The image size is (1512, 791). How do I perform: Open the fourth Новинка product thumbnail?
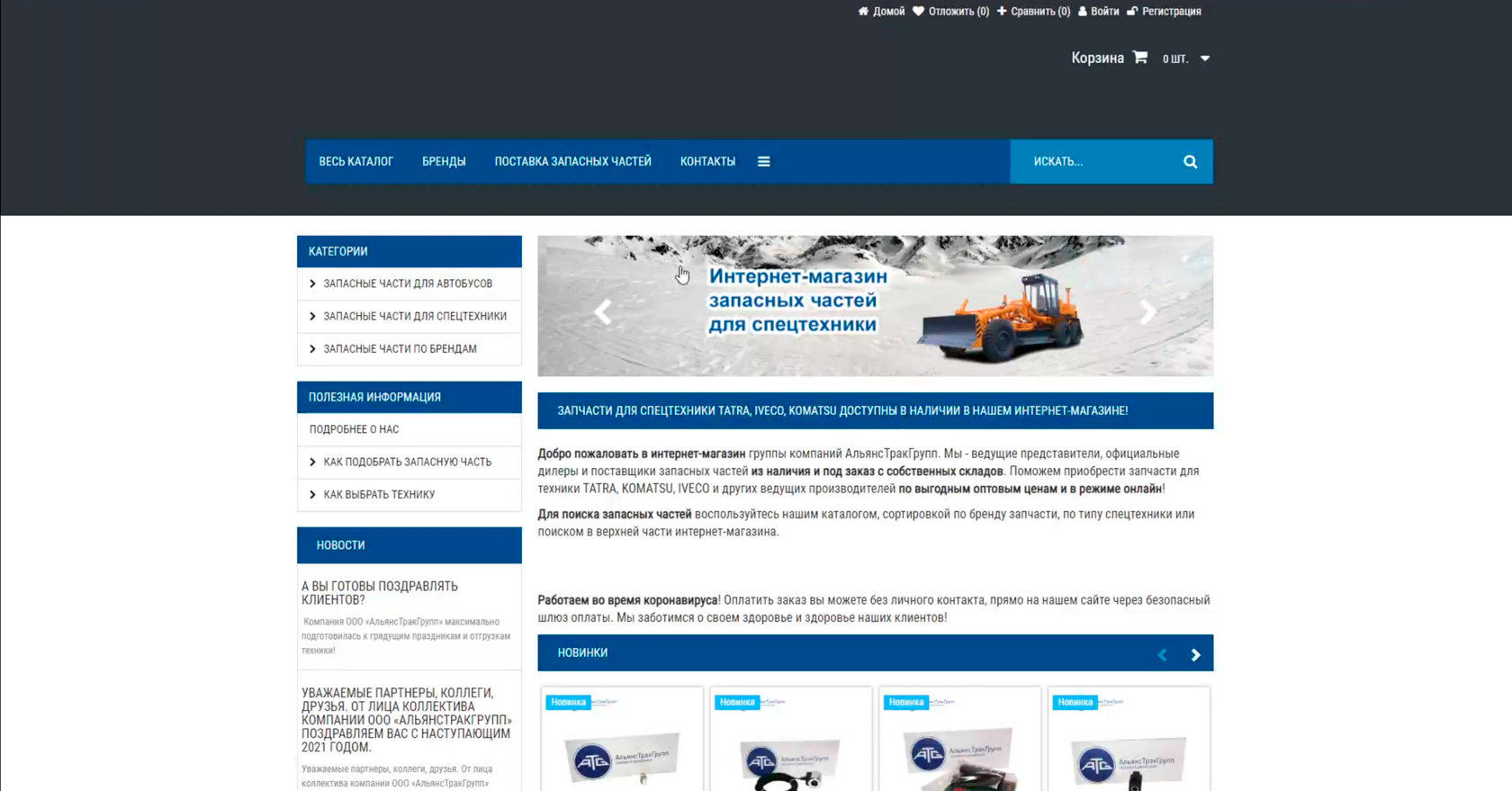click(1129, 740)
